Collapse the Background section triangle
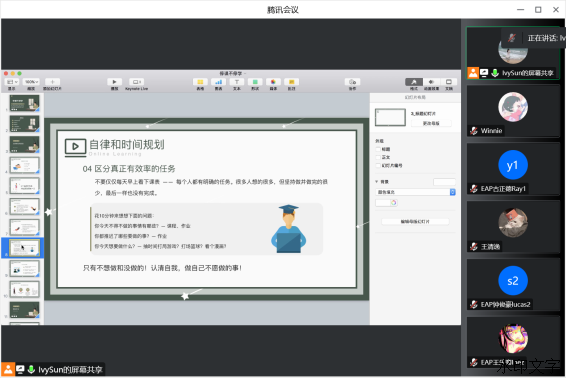This screenshot has height=378, width=566. coord(377,182)
